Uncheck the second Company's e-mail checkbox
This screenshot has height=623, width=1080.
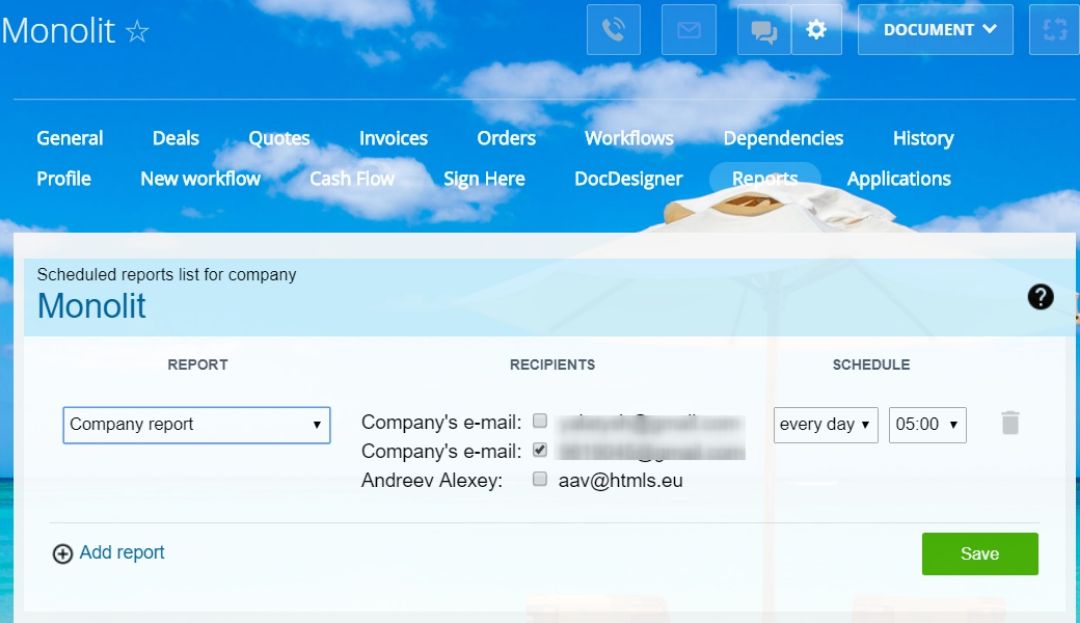tap(540, 450)
